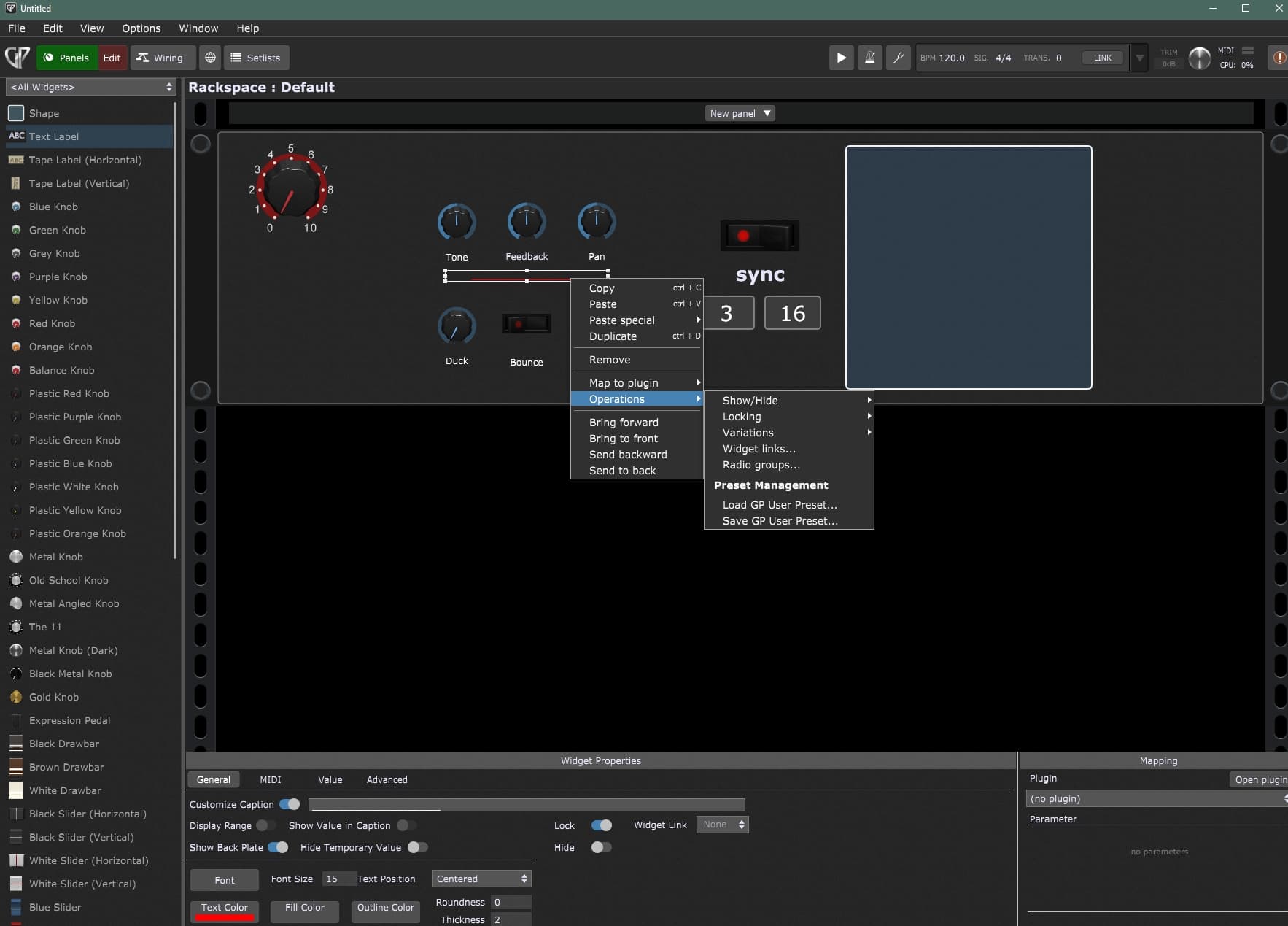Click the panic exclamation icon
The height and width of the screenshot is (926, 1288).
[1279, 58]
